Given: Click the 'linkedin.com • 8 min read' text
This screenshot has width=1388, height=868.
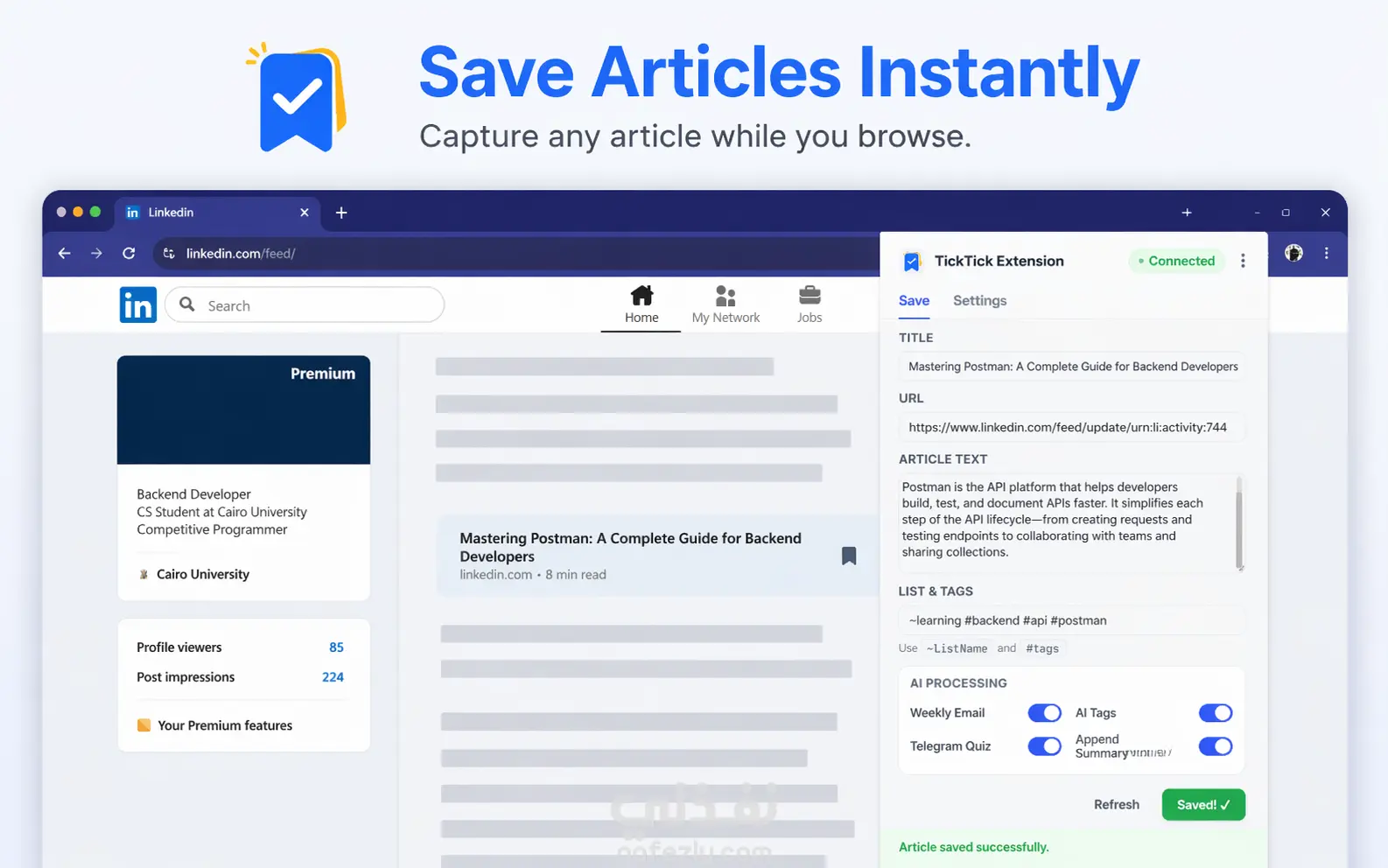Looking at the screenshot, I should pos(533,575).
